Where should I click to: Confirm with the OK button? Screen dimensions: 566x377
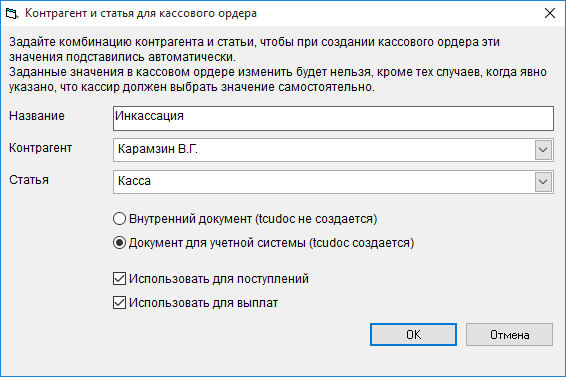click(x=413, y=335)
